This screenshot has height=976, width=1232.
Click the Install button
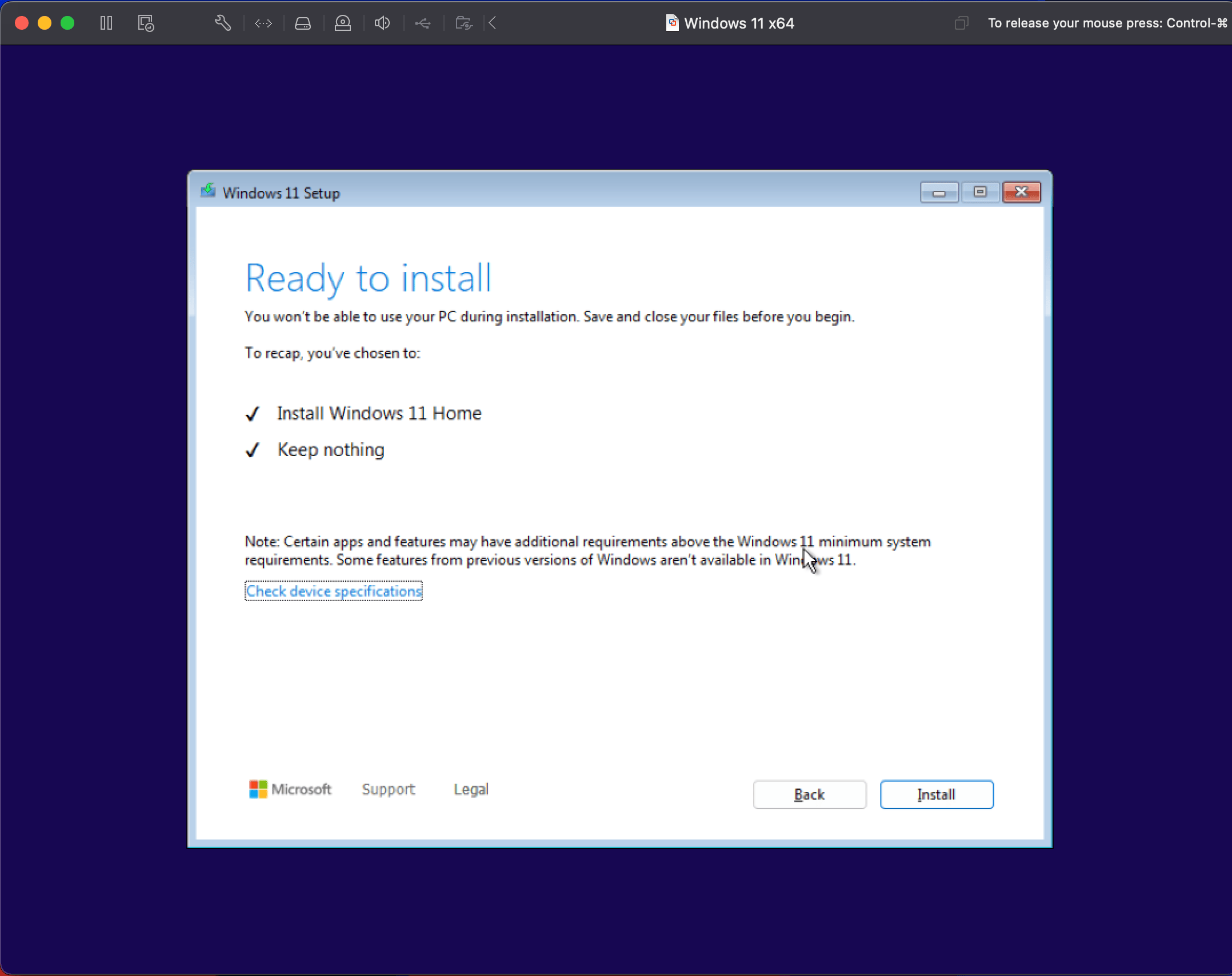point(936,794)
